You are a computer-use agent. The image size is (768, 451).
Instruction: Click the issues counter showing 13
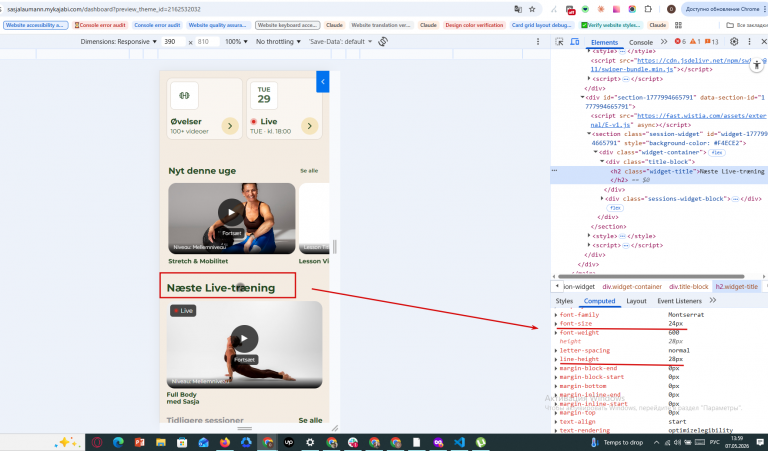[712, 42]
